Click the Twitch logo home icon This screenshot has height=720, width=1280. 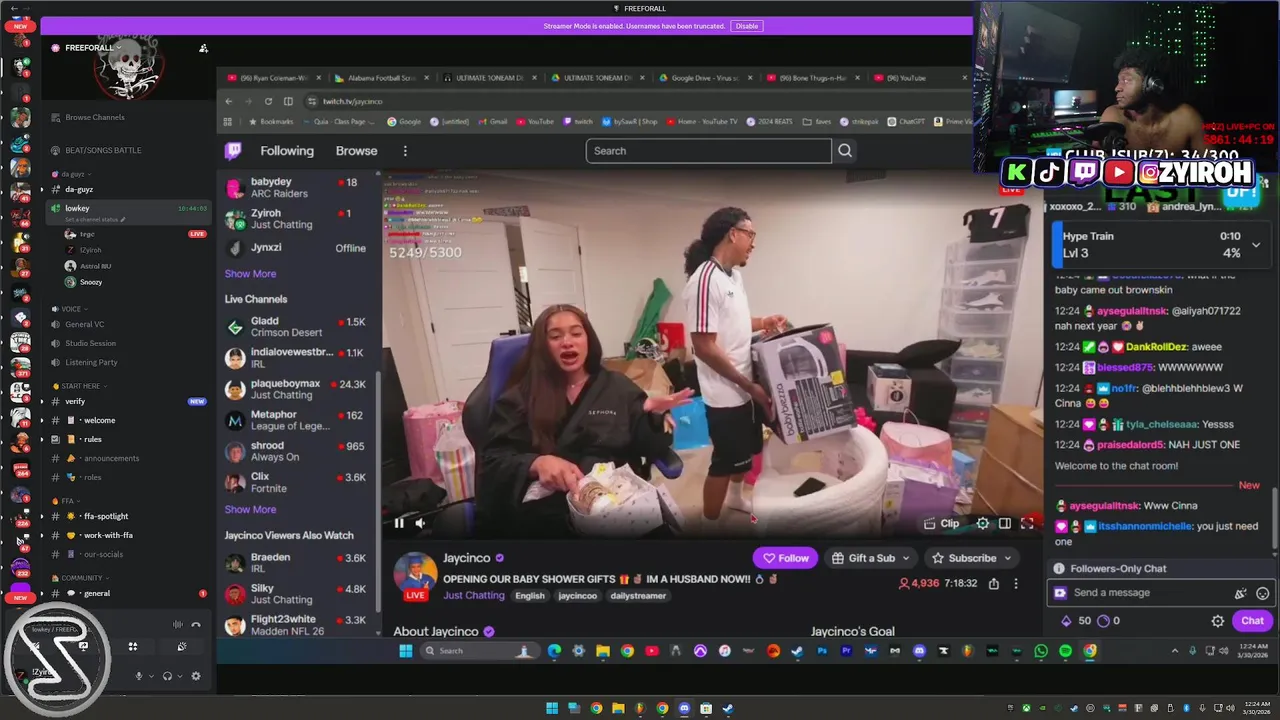click(233, 151)
